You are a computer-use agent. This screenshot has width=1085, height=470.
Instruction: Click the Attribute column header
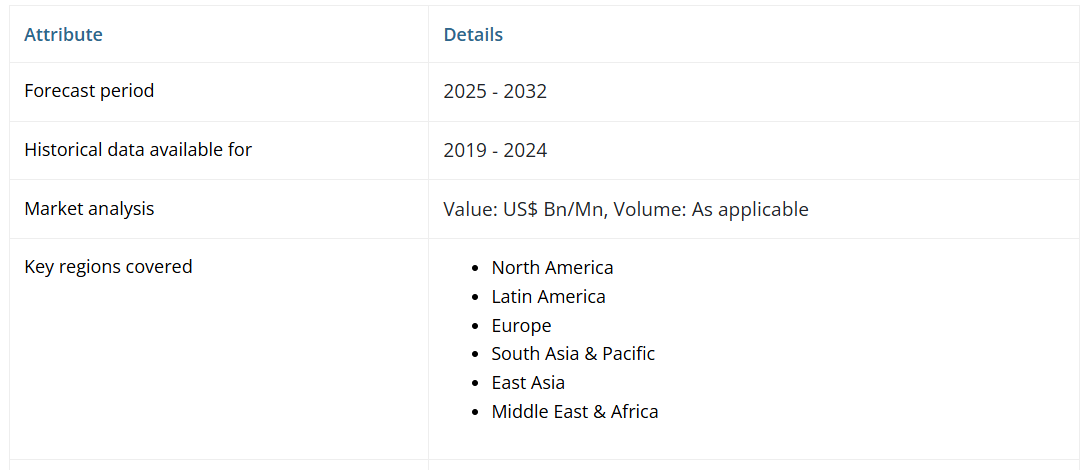63,35
